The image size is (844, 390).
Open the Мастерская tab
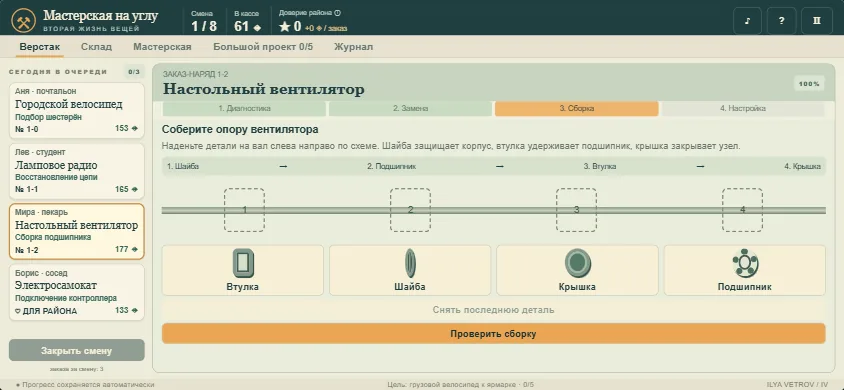162,47
